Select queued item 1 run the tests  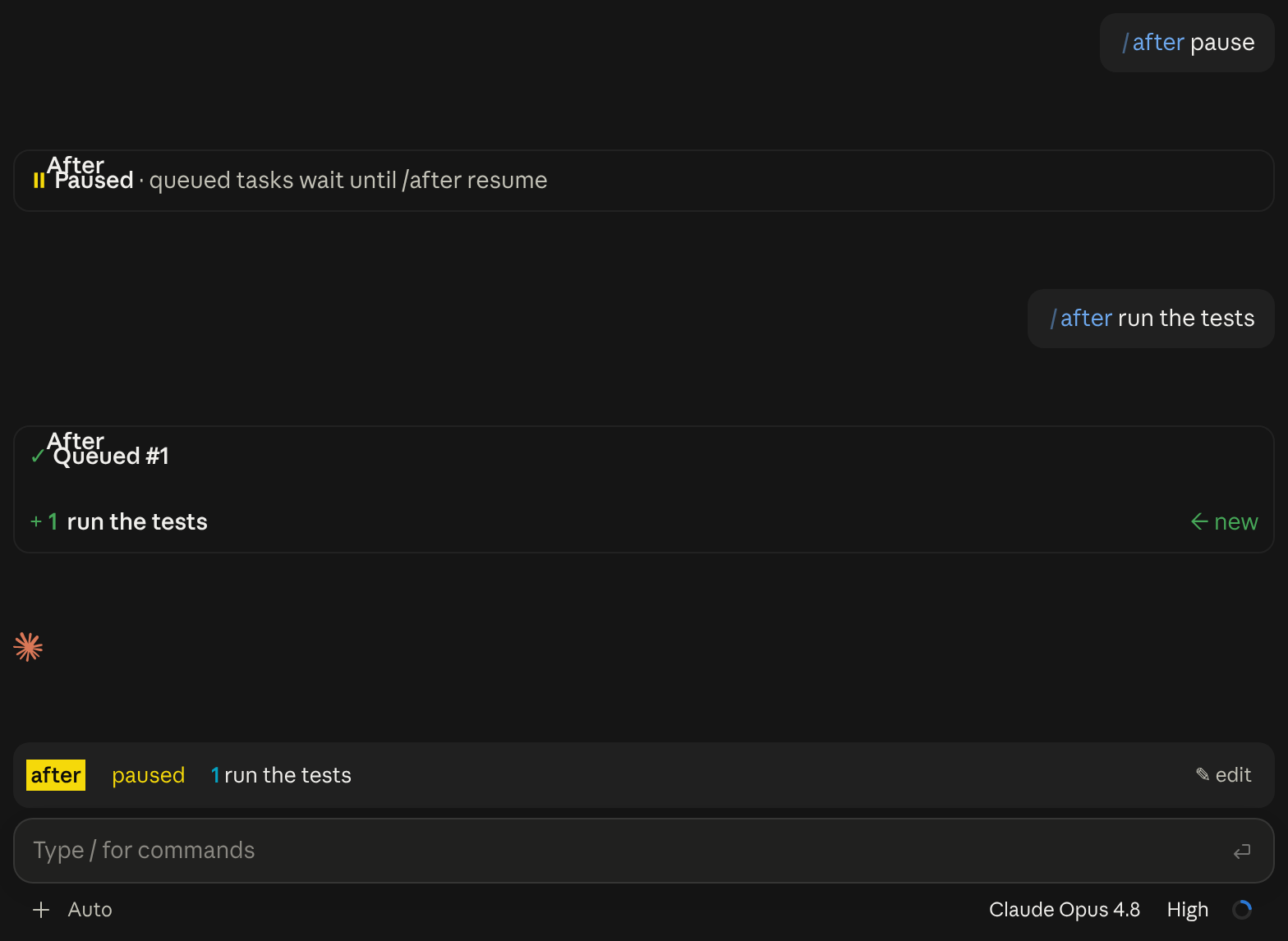281,775
